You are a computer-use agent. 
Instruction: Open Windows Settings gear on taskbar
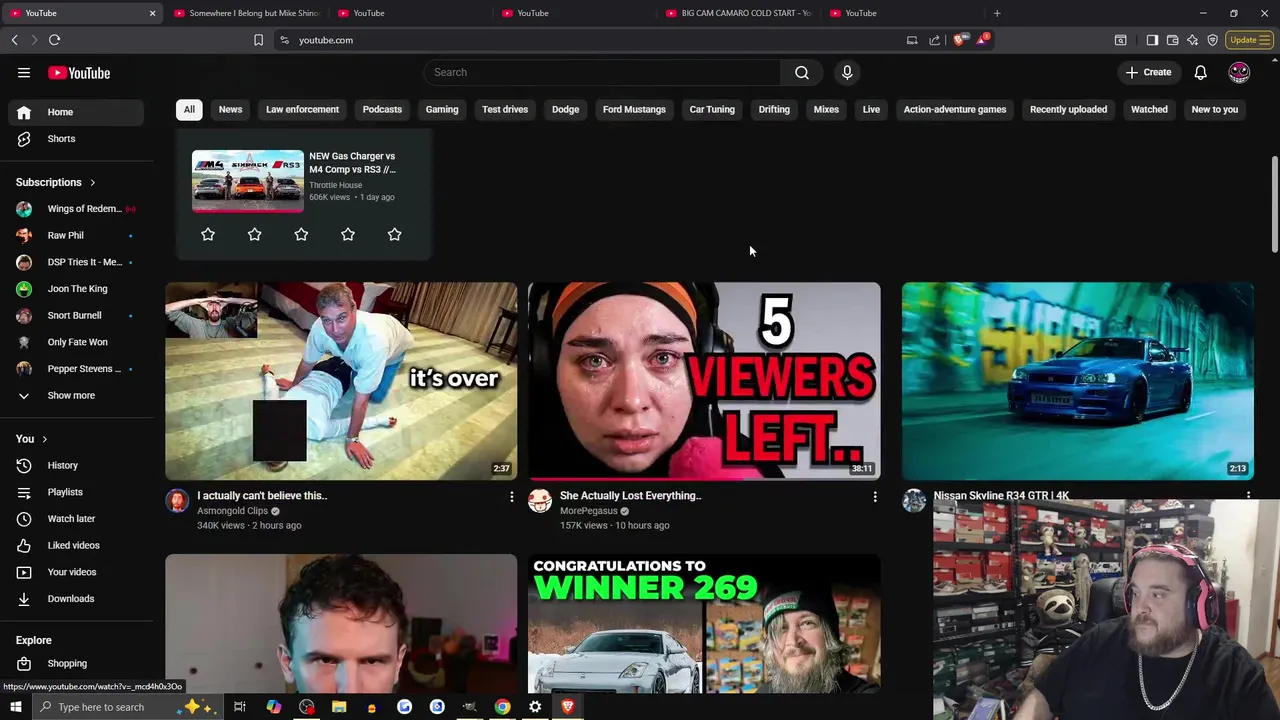click(535, 707)
